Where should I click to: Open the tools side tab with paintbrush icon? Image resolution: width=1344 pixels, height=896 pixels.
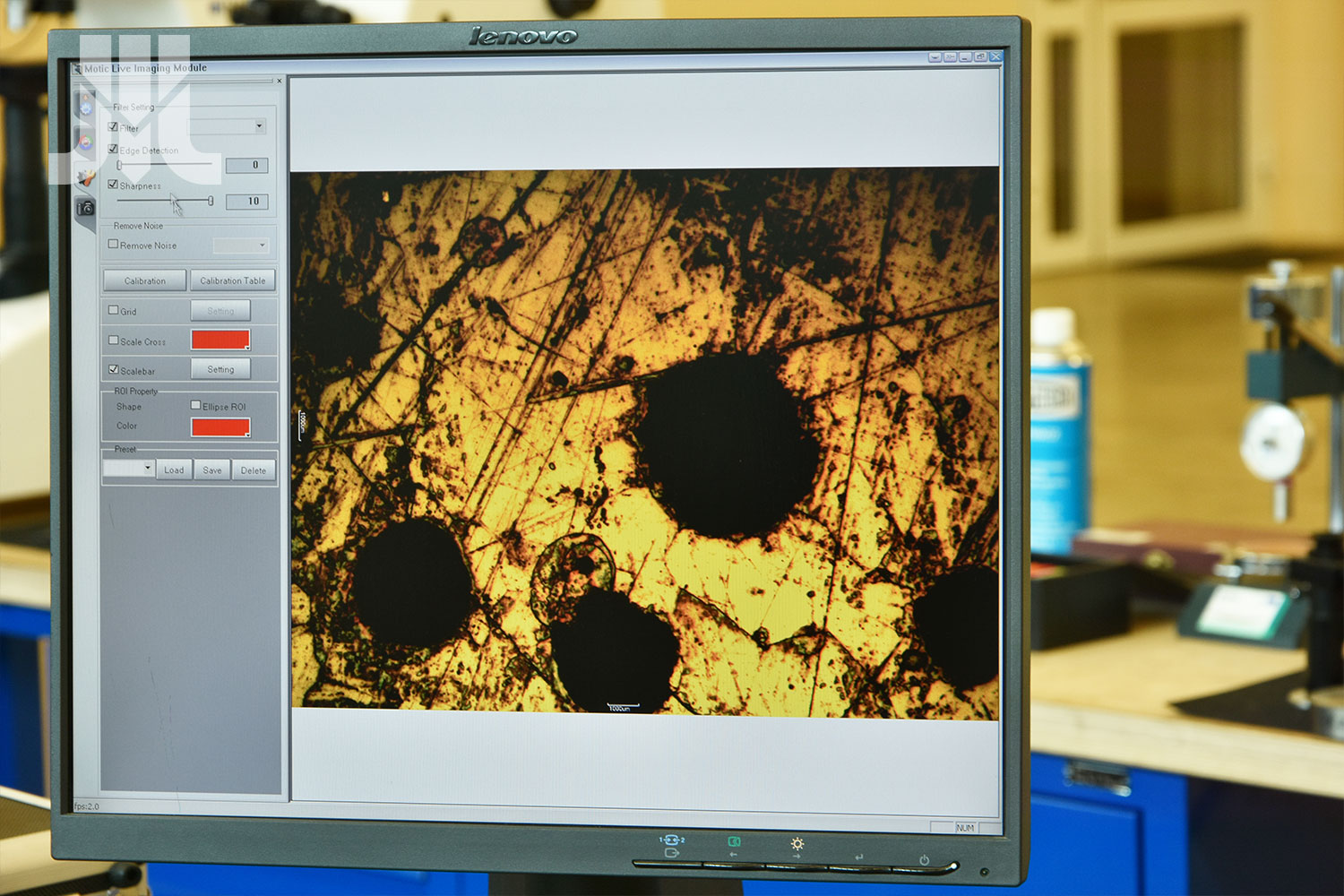(x=85, y=177)
